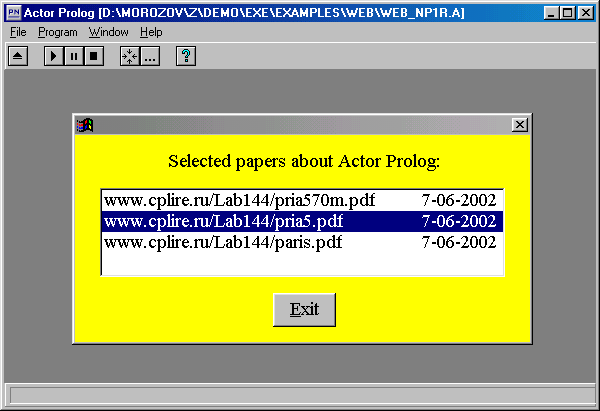Maximize the Actor Prolog window
This screenshot has height=411, width=600.
tap(567, 13)
